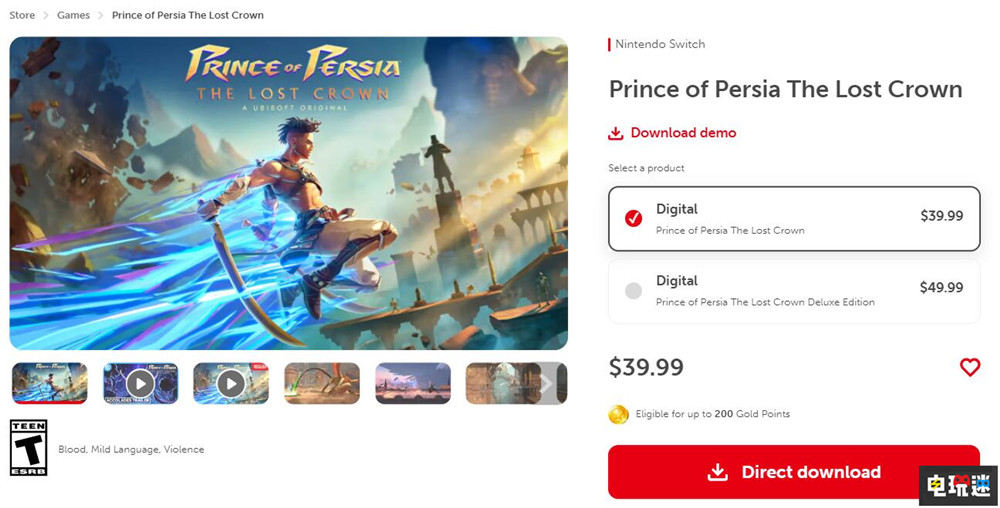The height and width of the screenshot is (508, 1000).
Task: Click the heart wishlist icon
Action: (x=969, y=367)
